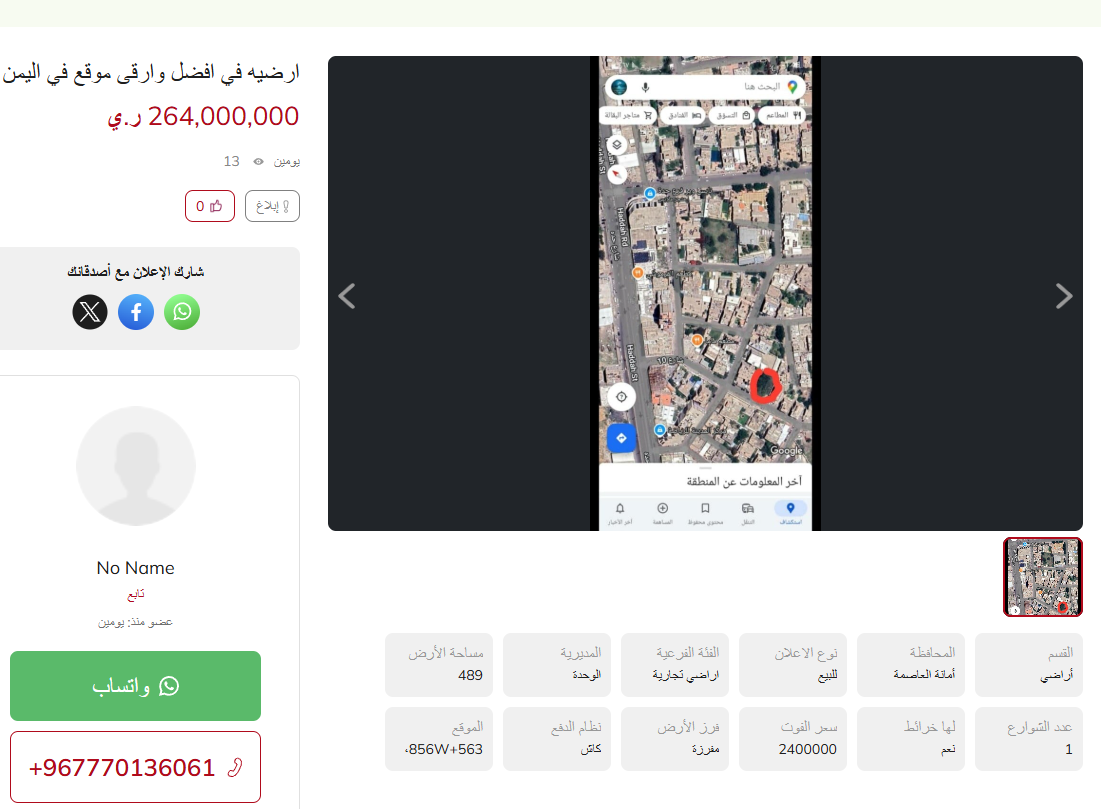Viewport: 1101px width, 809px height.
Task: Click the المحافظة أمانة العاصمة detail box
Action: pyautogui.click(x=911, y=665)
